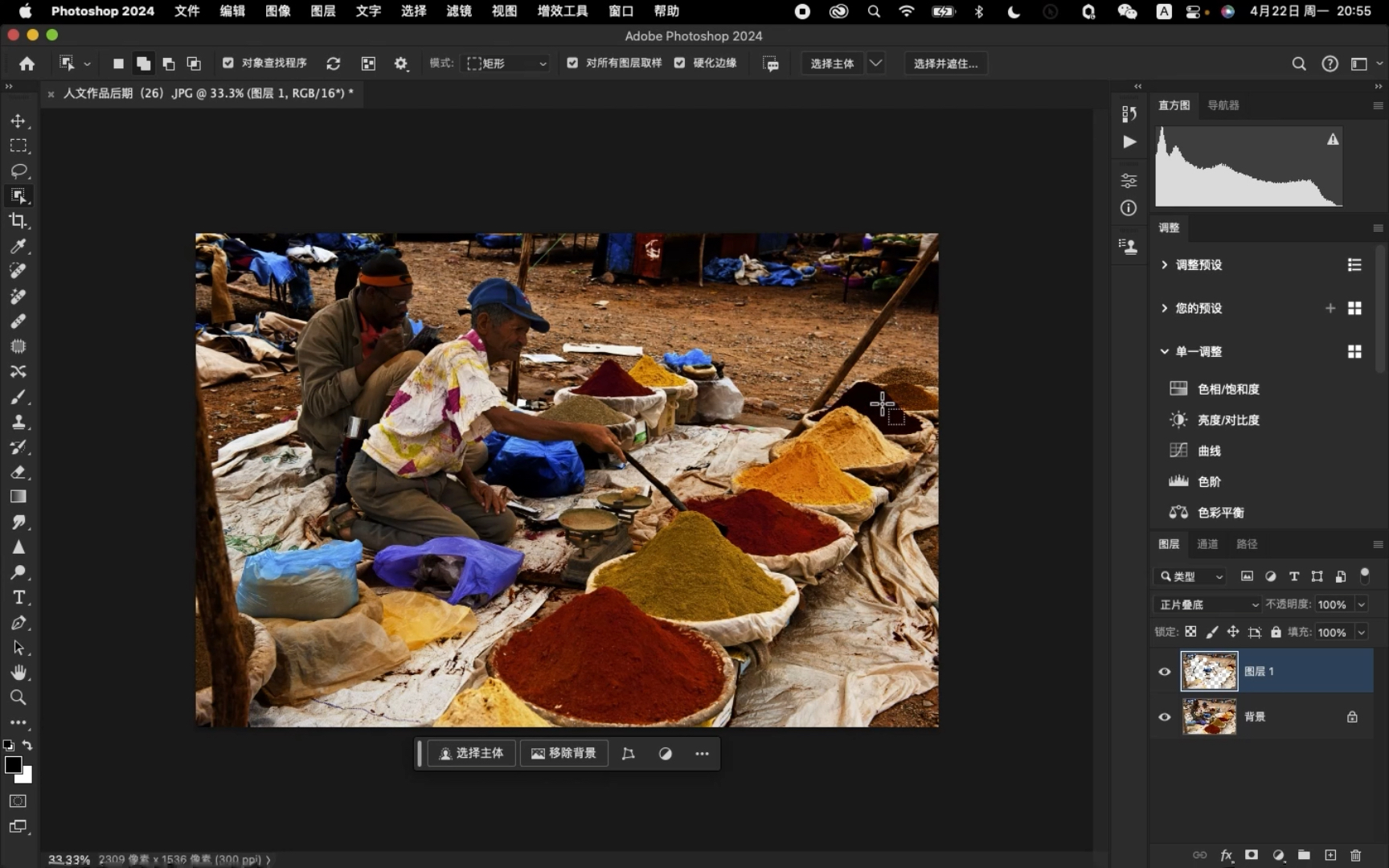The width and height of the screenshot is (1389, 868).
Task: Open the 不透明度 dropdown arrow
Action: coord(1362,604)
